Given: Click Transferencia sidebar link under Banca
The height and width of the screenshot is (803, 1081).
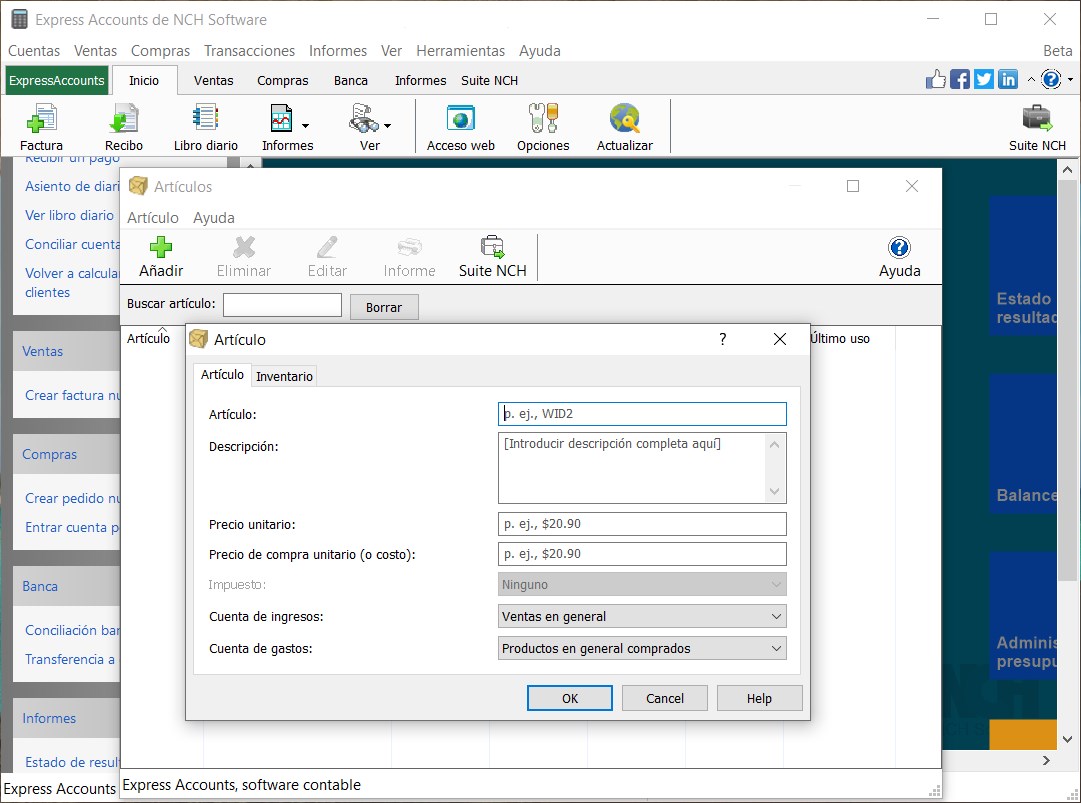Looking at the screenshot, I should pos(70,659).
